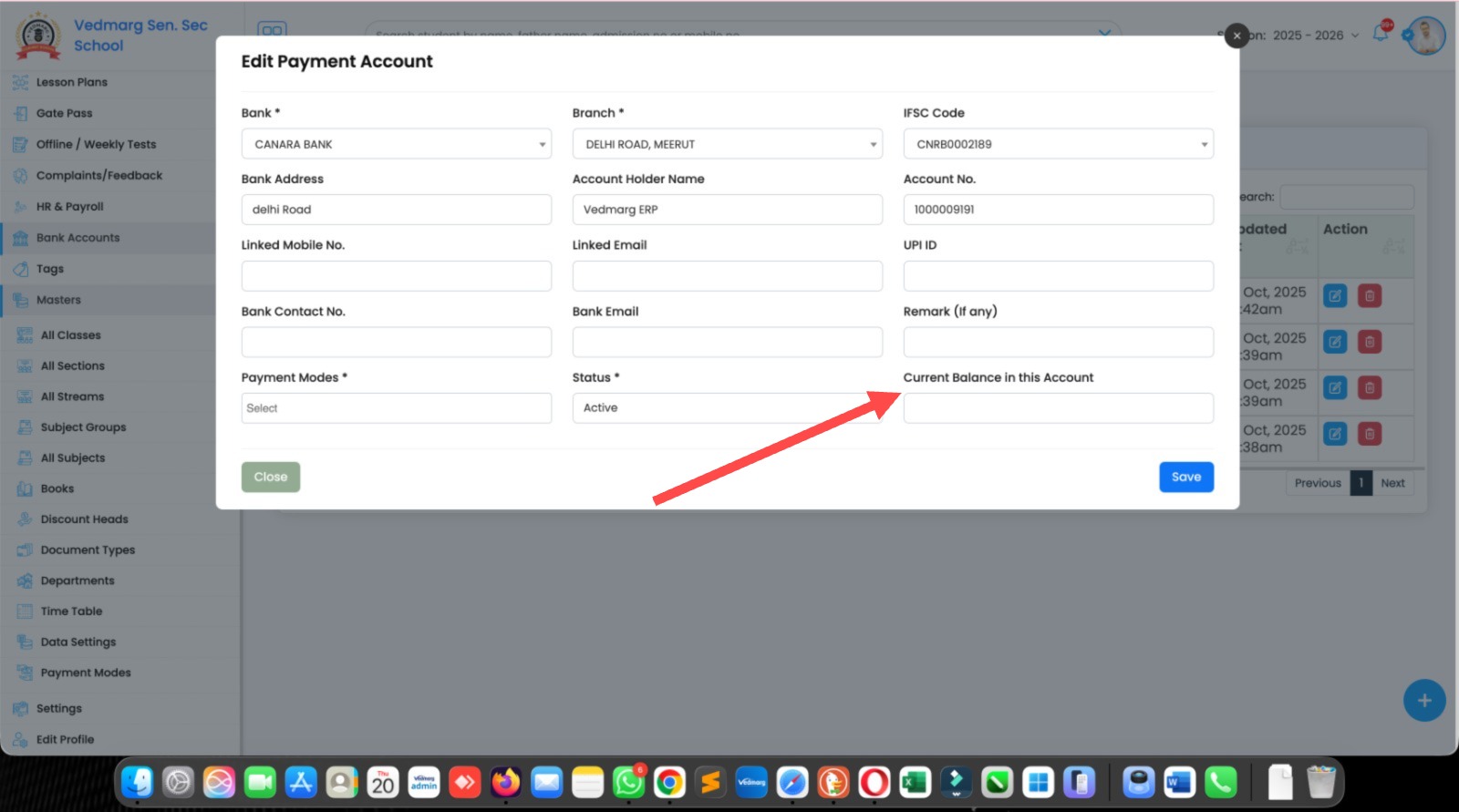Open Settings in the sidebar
This screenshot has height=812, width=1459.
[x=59, y=708]
